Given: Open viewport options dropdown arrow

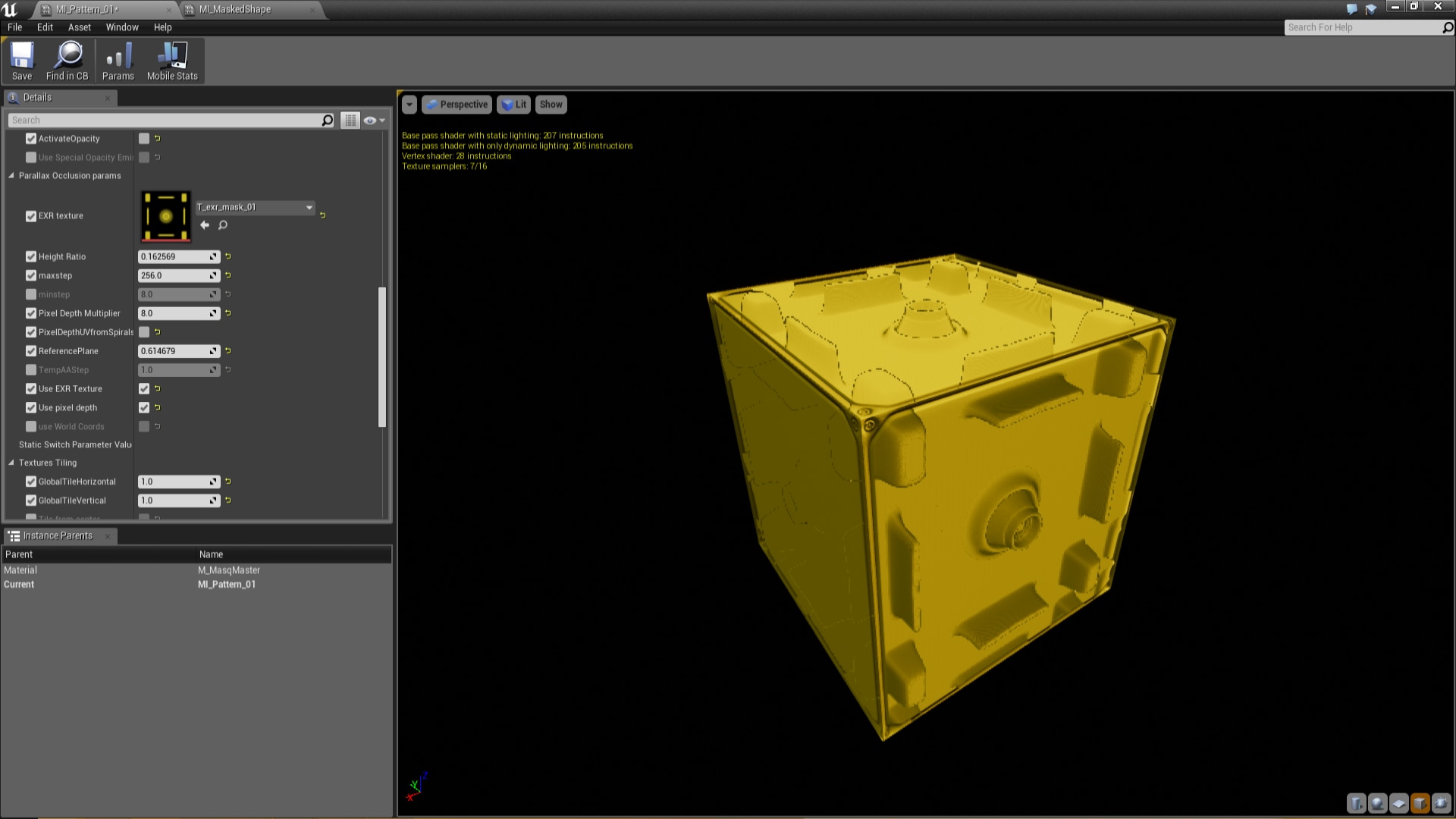Looking at the screenshot, I should point(409,105).
